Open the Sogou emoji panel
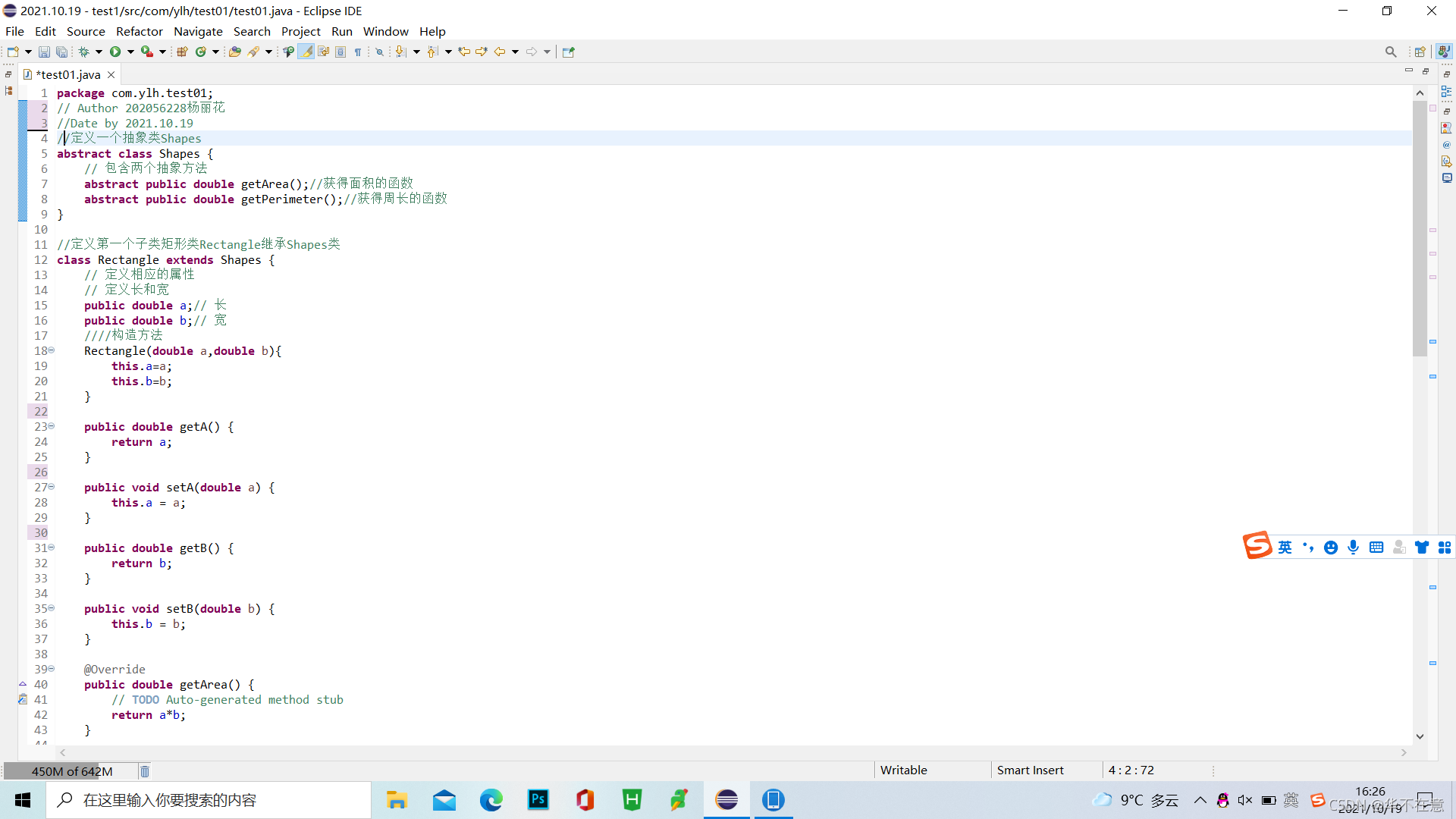The image size is (1456, 819). point(1332,547)
